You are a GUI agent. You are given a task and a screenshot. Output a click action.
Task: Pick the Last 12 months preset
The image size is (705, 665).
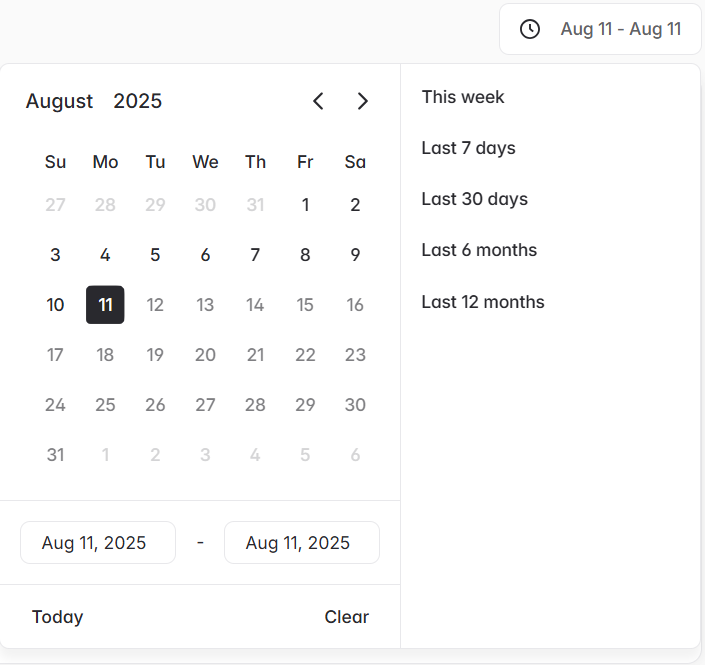[483, 302]
